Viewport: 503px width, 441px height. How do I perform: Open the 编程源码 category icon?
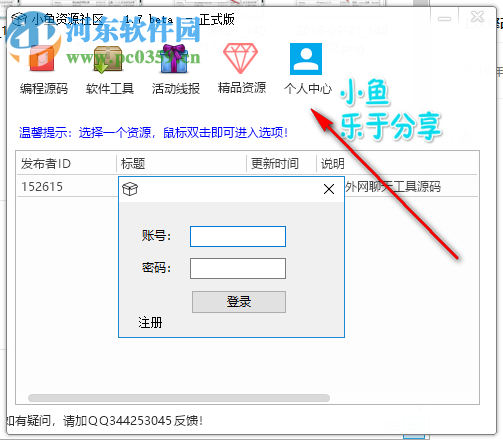[x=42, y=59]
